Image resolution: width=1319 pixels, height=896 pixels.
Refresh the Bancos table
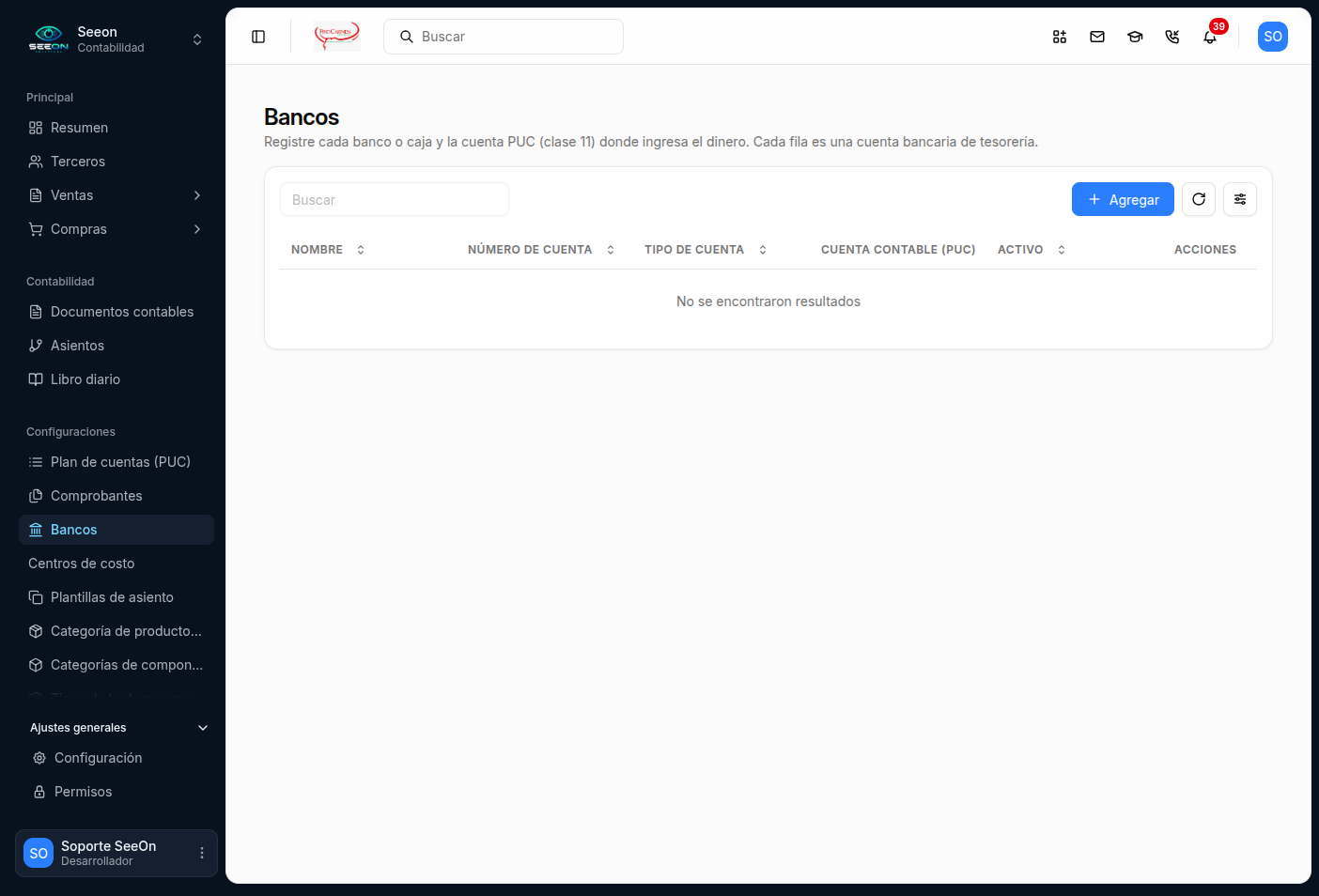[x=1199, y=199]
